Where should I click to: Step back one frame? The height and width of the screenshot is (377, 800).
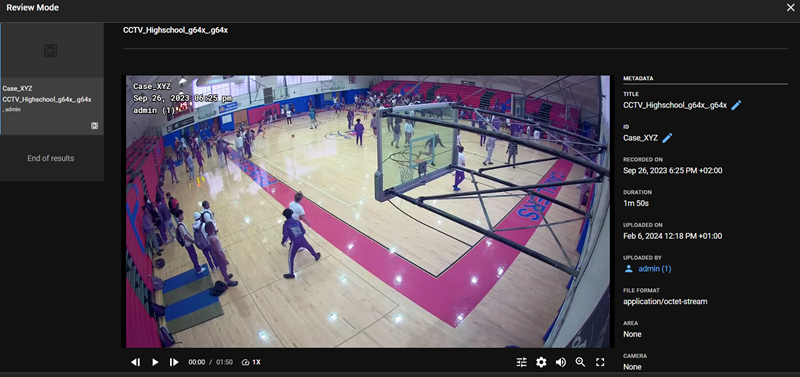(x=136, y=362)
